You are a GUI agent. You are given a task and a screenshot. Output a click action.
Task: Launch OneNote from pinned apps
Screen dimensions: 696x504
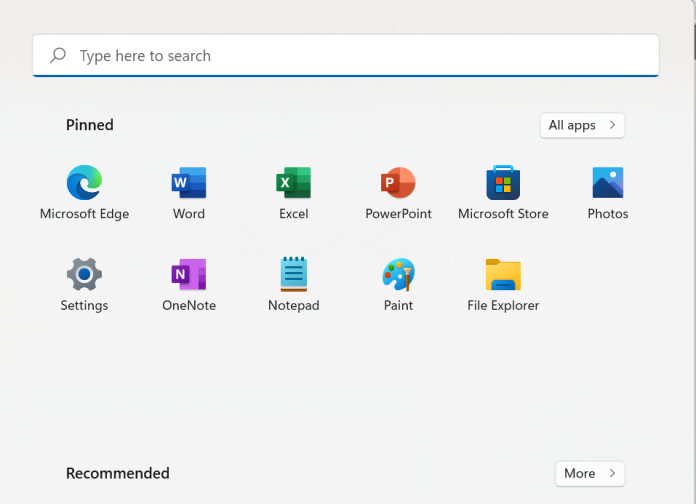point(189,274)
